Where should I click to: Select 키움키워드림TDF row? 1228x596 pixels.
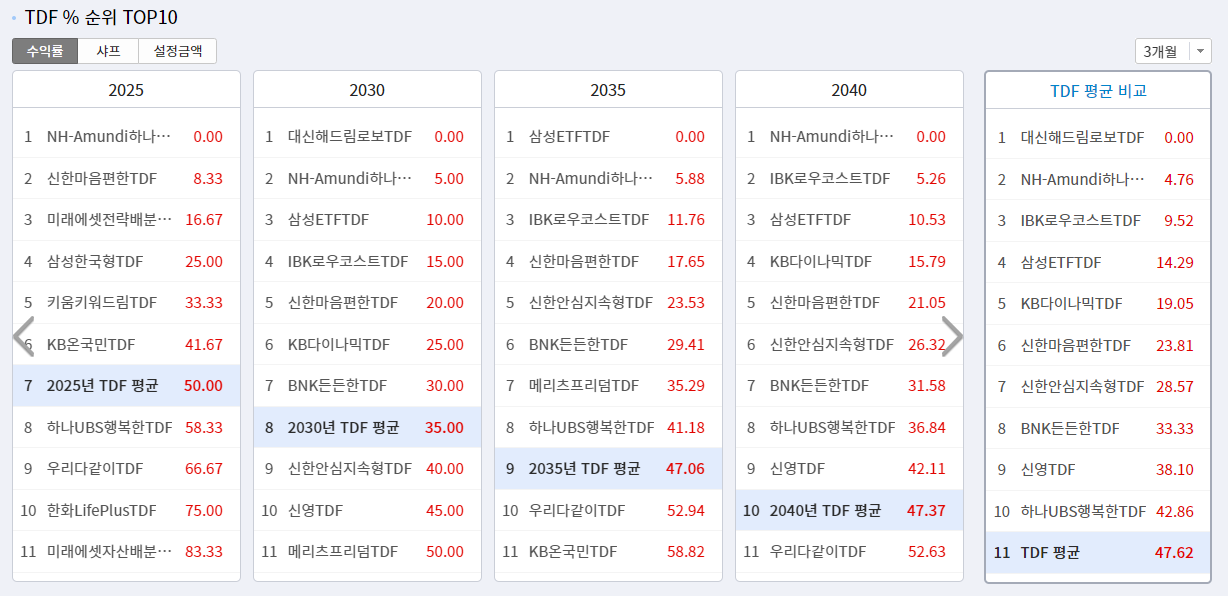click(126, 303)
